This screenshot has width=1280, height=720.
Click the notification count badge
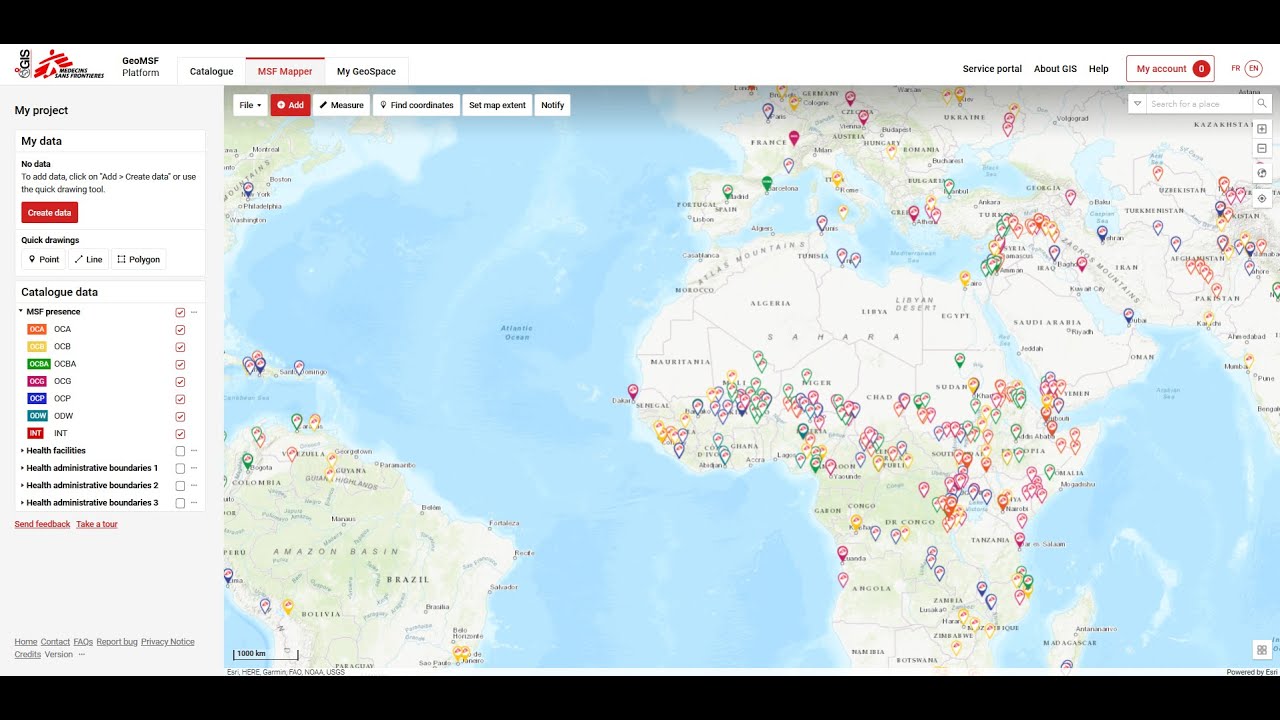(x=1201, y=69)
